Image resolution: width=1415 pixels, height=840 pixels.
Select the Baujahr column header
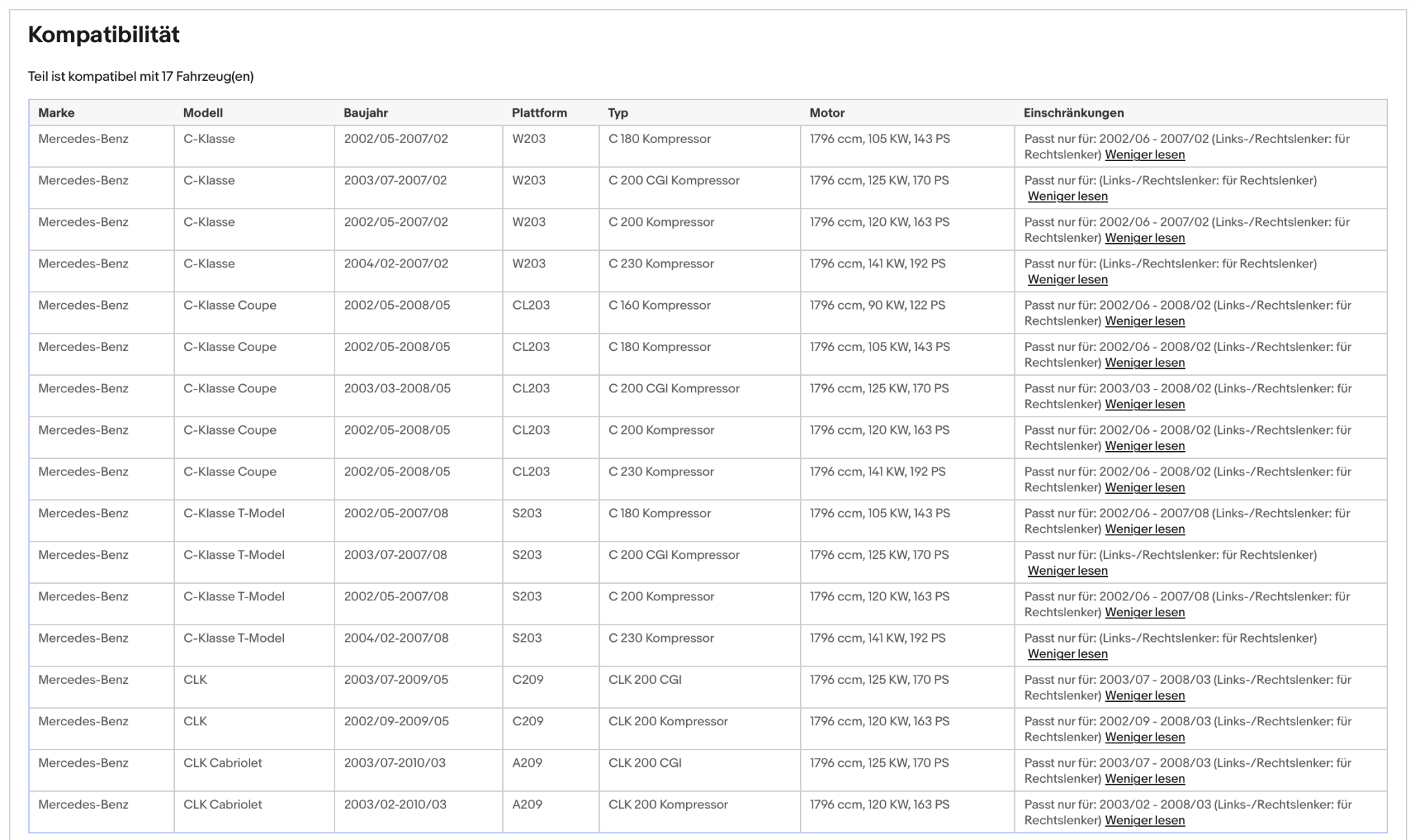(x=365, y=113)
